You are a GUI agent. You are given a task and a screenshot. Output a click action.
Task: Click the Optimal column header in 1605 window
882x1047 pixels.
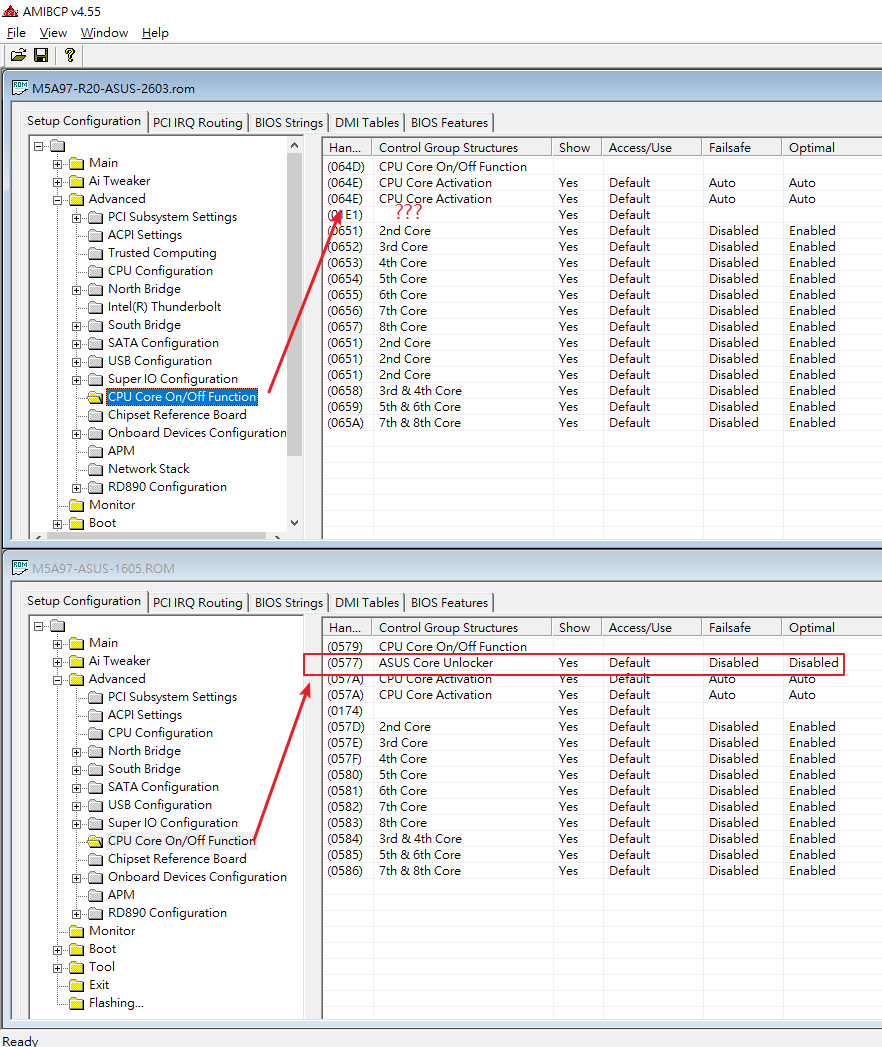coord(832,628)
